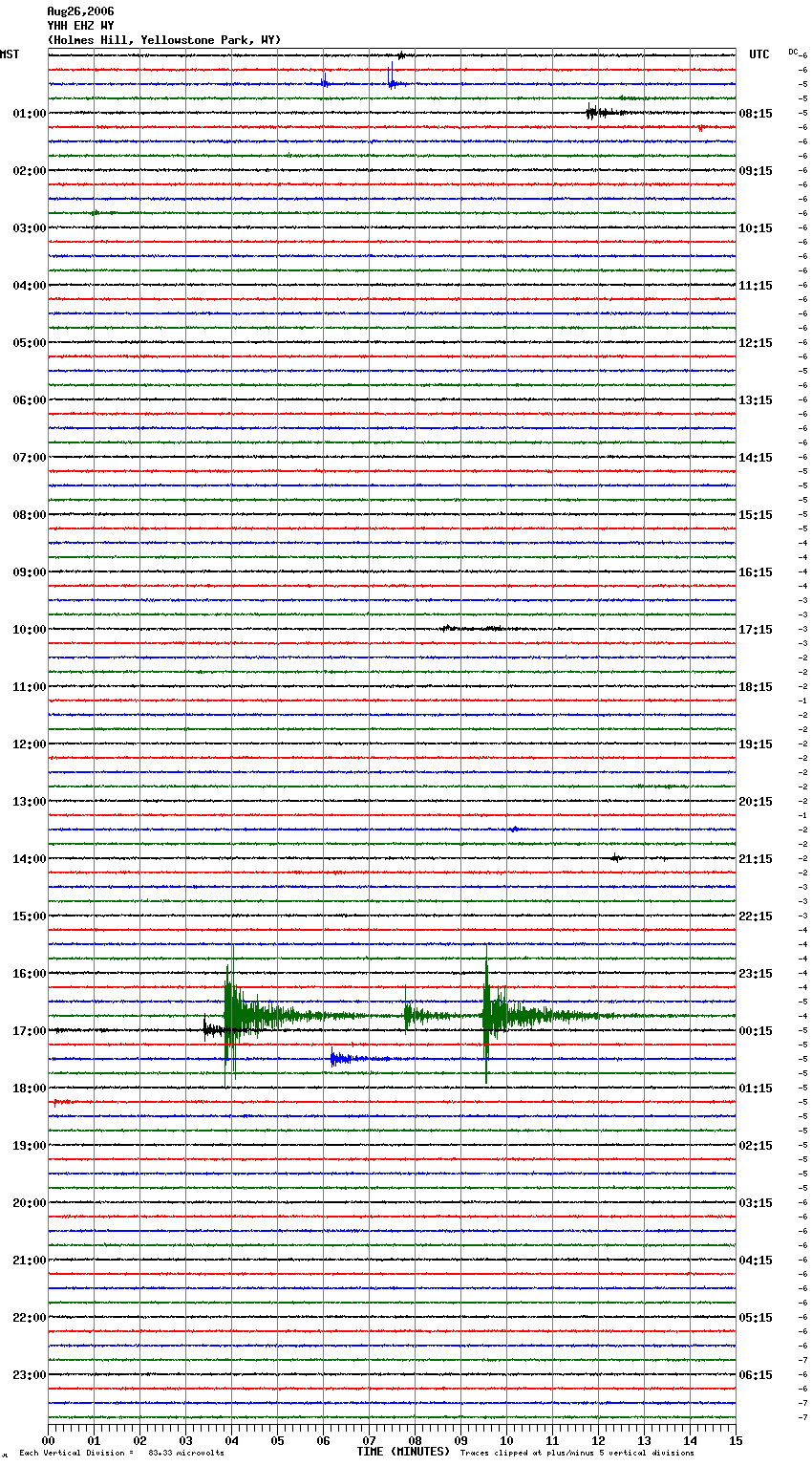Select the "10:00" MST time label

[x=30, y=630]
